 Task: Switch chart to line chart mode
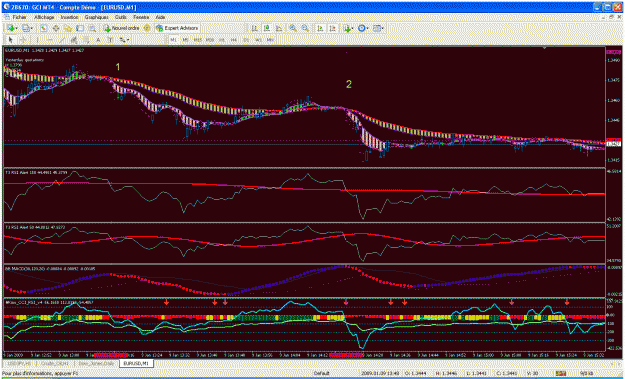(279, 28)
